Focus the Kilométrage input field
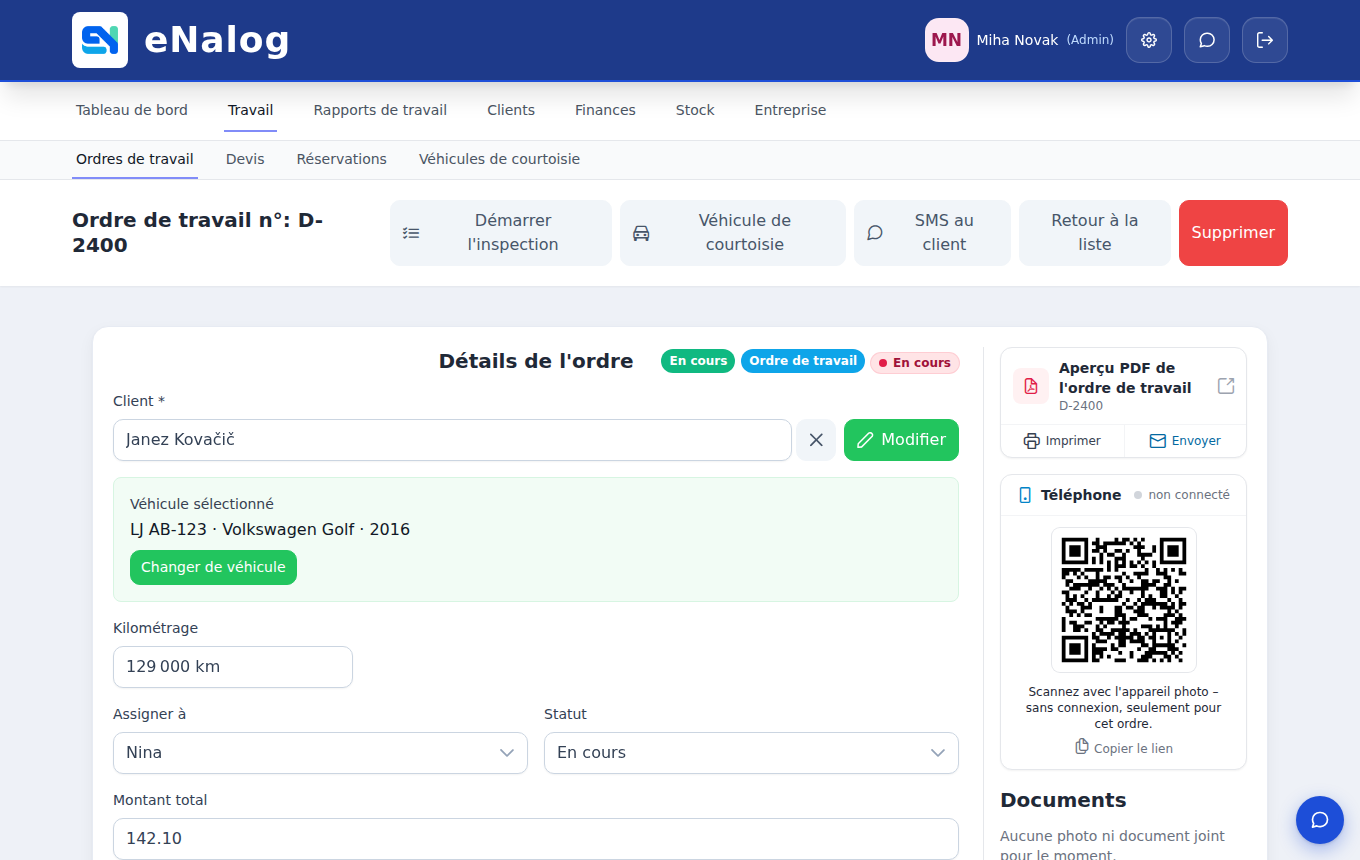 [x=233, y=667]
